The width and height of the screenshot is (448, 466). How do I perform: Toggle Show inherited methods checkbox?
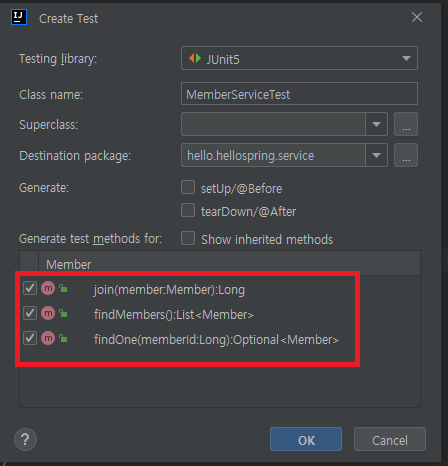pyautogui.click(x=188, y=238)
